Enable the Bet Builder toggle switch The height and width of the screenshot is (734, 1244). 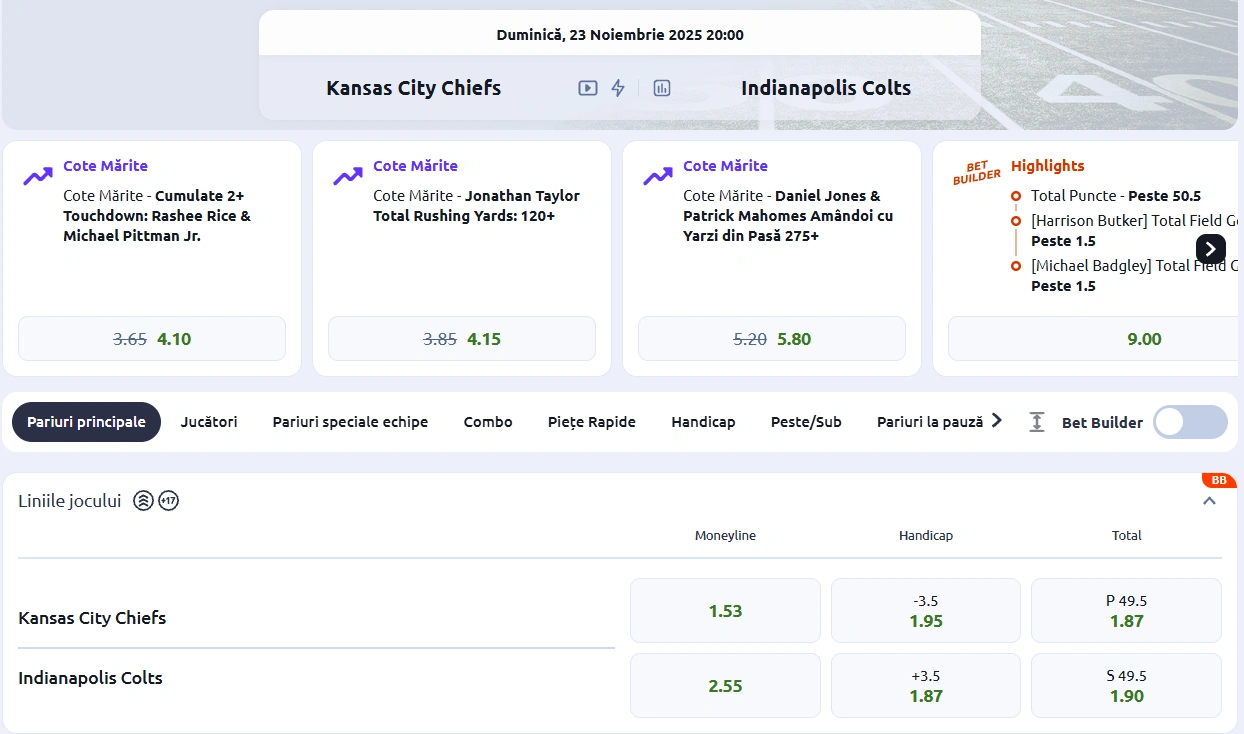1190,422
